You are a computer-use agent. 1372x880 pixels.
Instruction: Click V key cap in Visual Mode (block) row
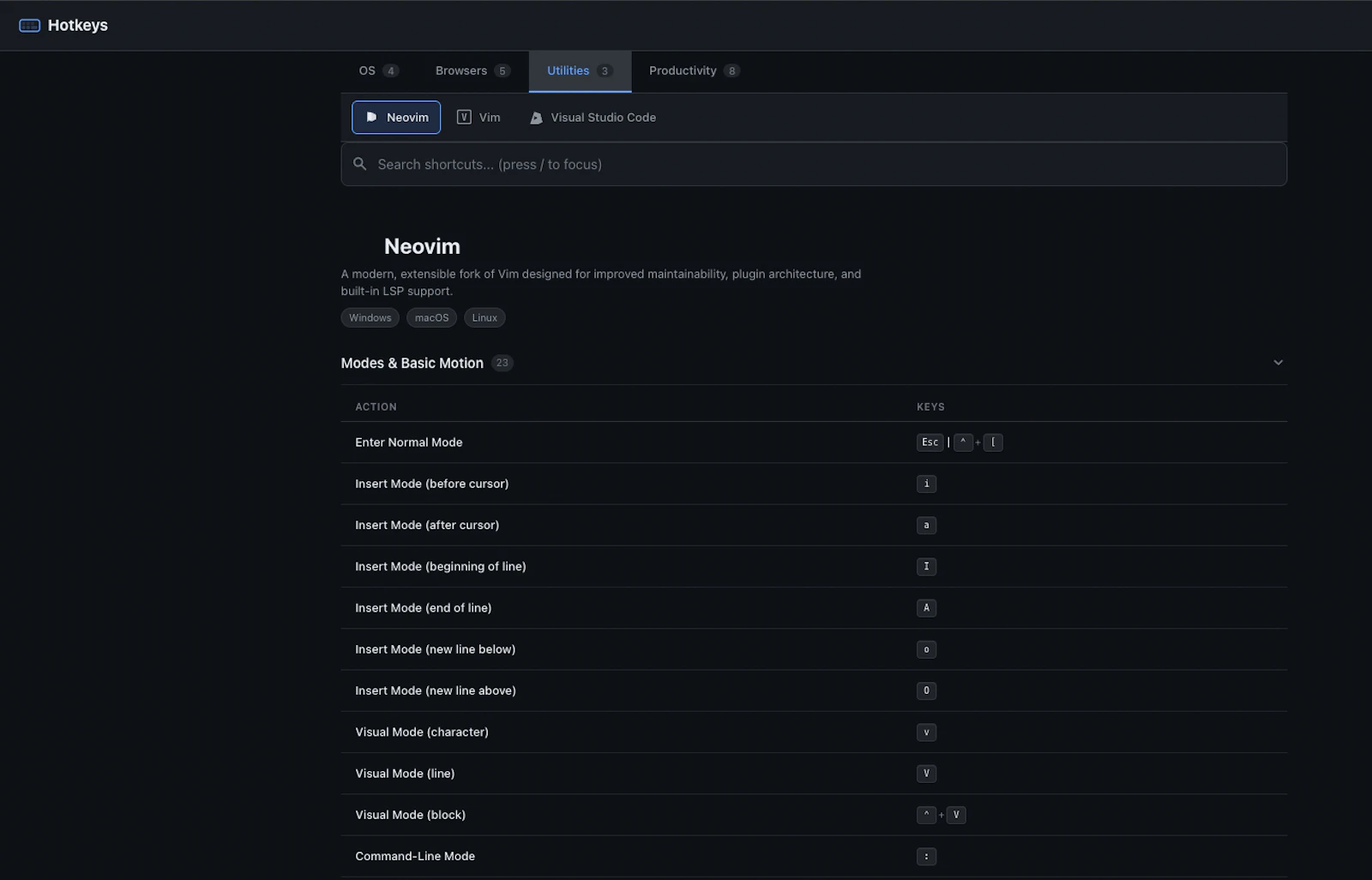[x=956, y=815]
